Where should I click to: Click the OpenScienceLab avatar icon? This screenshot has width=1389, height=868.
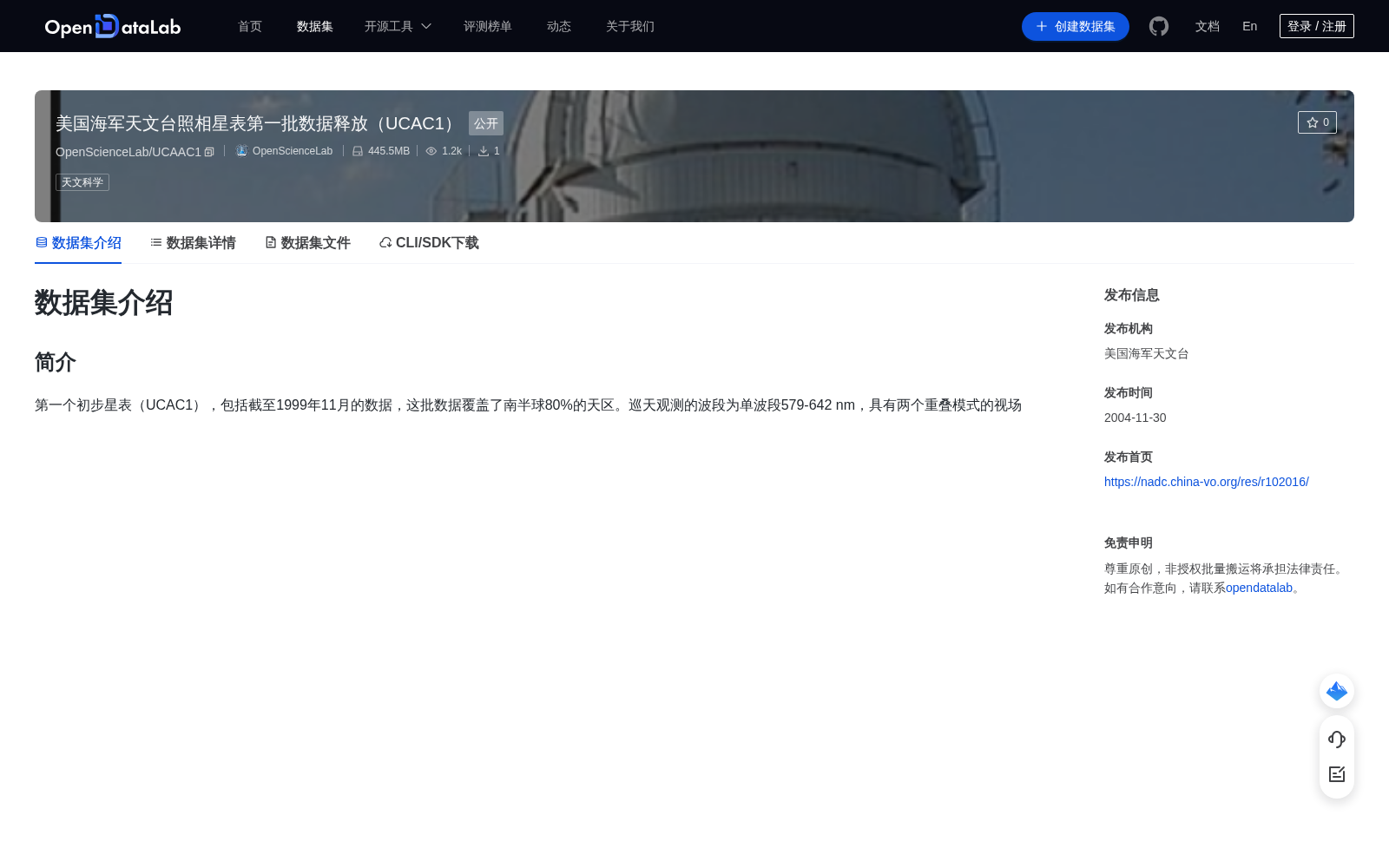pyautogui.click(x=241, y=151)
